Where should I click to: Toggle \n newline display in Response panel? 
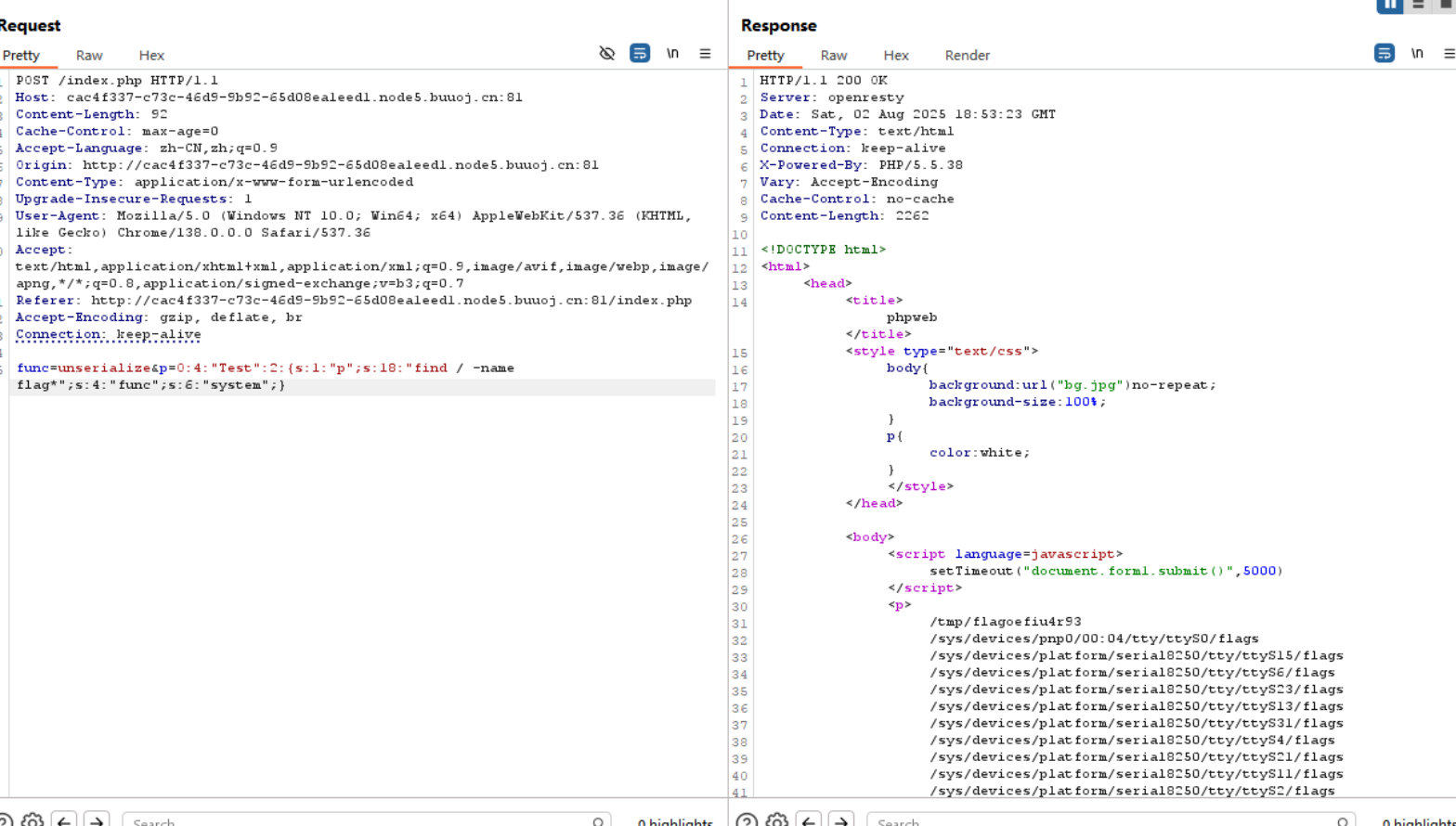click(x=1417, y=54)
